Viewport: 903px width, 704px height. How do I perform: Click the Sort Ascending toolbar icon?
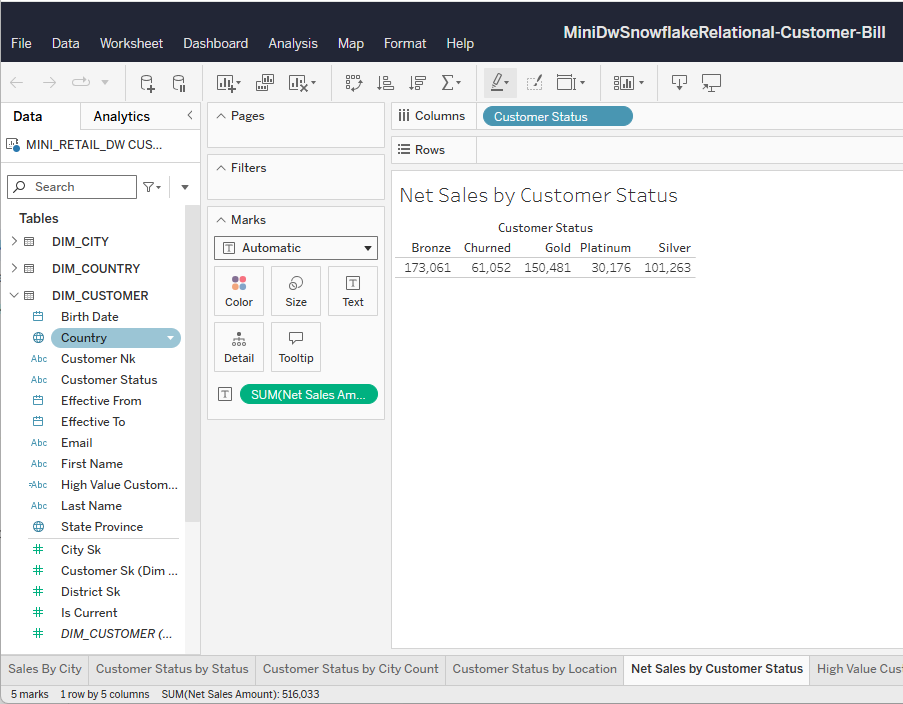(x=385, y=83)
